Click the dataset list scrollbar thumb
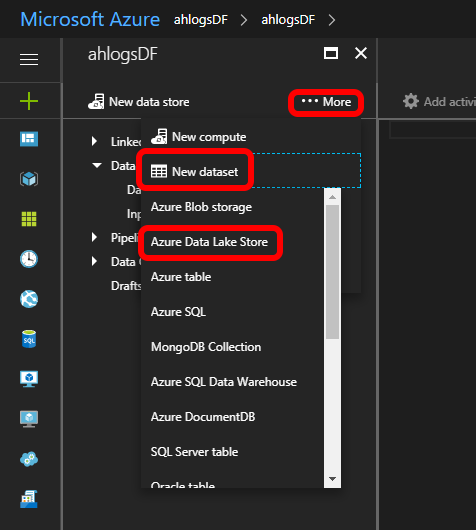 coord(332,272)
